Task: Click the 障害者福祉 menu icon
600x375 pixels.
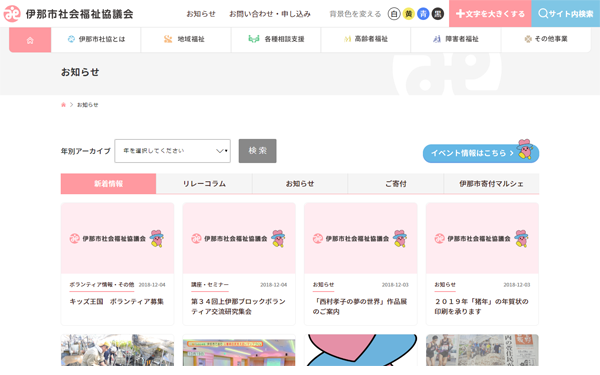Action: click(x=437, y=39)
